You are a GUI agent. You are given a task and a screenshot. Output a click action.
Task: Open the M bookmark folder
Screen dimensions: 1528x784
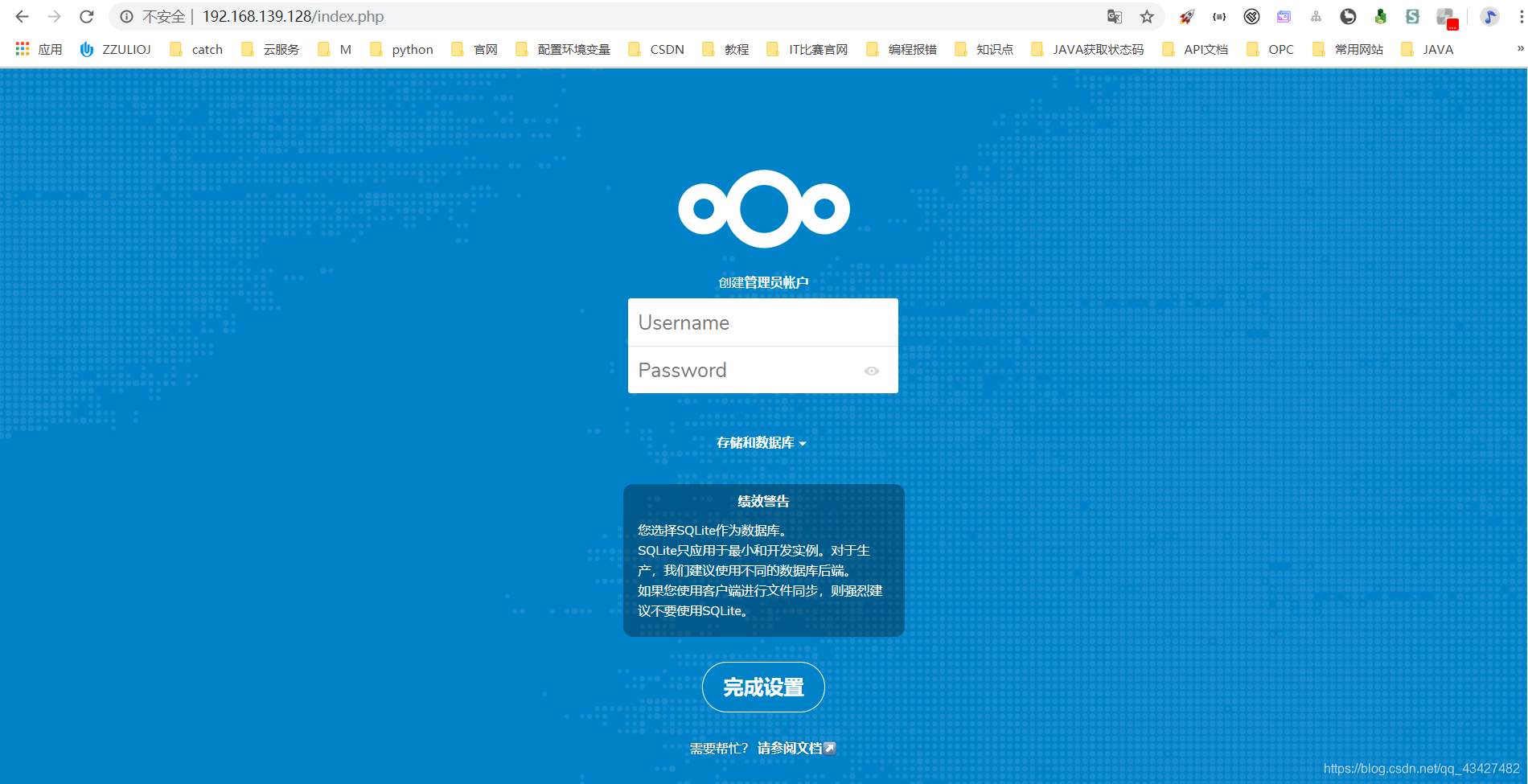(335, 49)
